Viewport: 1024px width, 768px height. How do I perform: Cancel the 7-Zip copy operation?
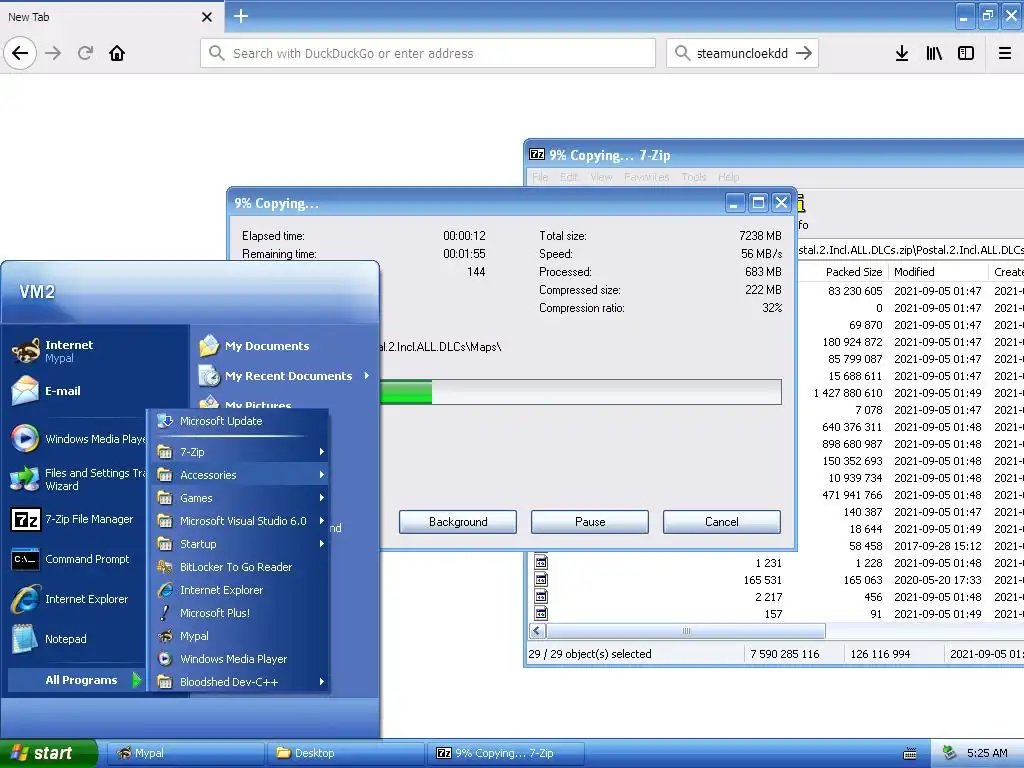tap(722, 522)
